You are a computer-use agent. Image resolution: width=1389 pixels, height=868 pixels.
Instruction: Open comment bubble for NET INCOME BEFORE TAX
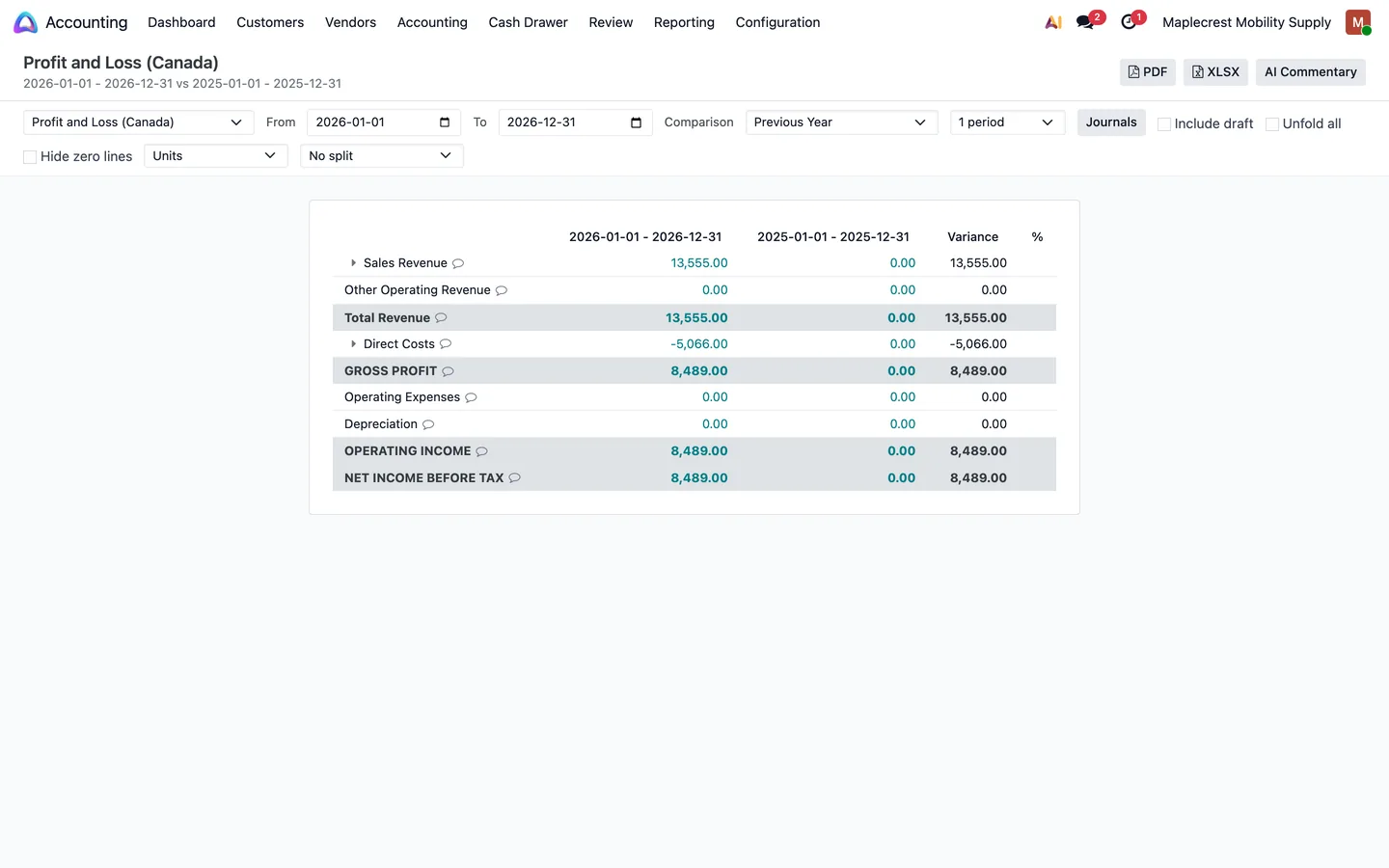[514, 477]
